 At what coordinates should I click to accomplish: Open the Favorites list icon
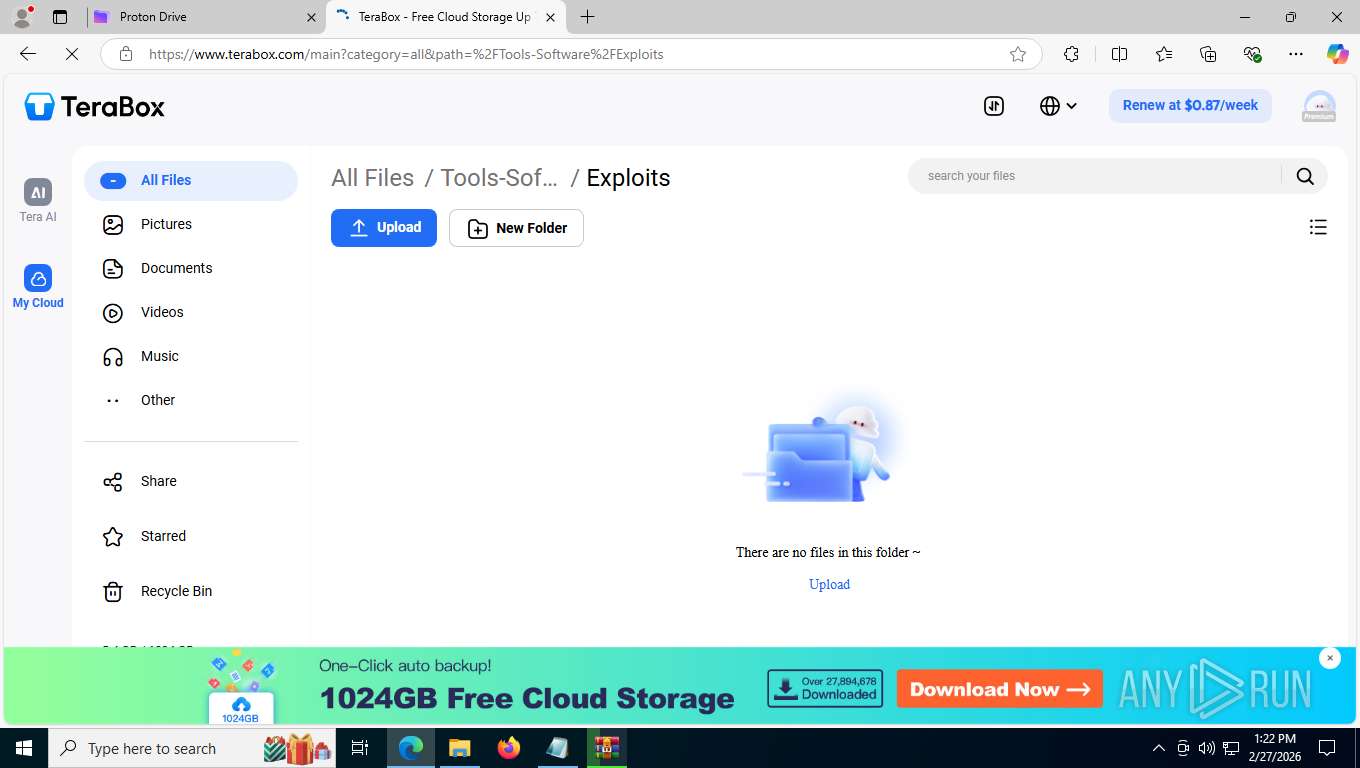pyautogui.click(x=1164, y=54)
